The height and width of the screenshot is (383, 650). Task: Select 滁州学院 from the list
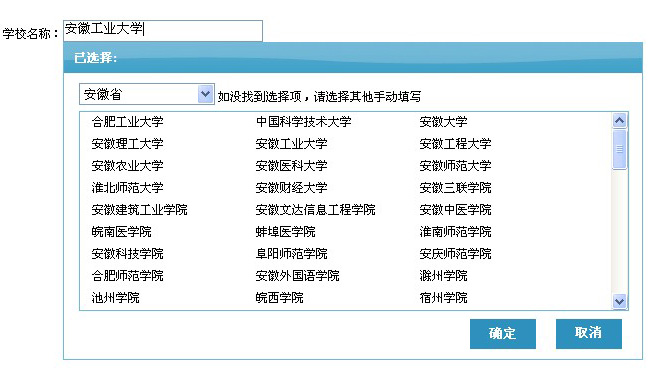click(443, 276)
